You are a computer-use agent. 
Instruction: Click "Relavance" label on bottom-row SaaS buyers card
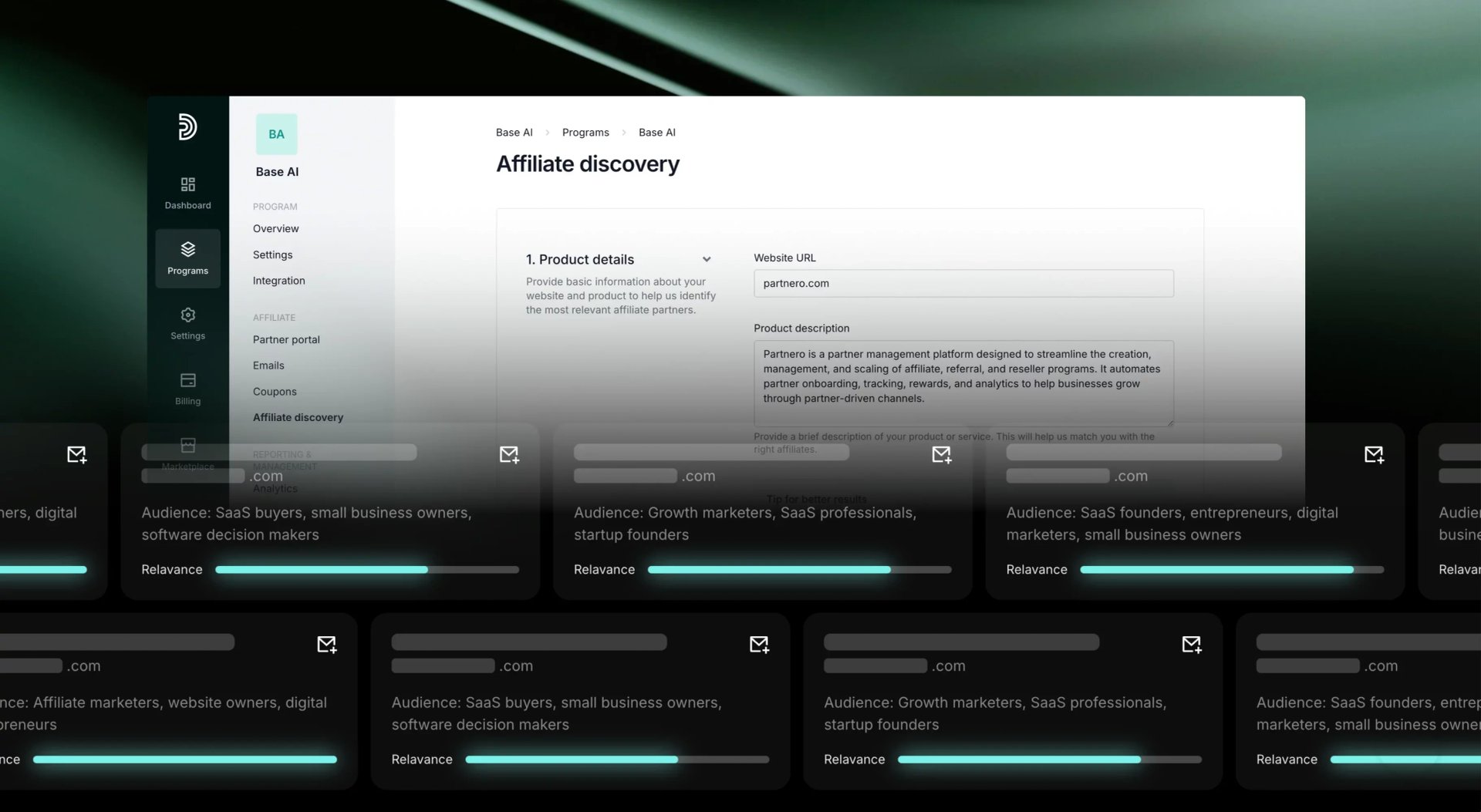pyautogui.click(x=422, y=760)
